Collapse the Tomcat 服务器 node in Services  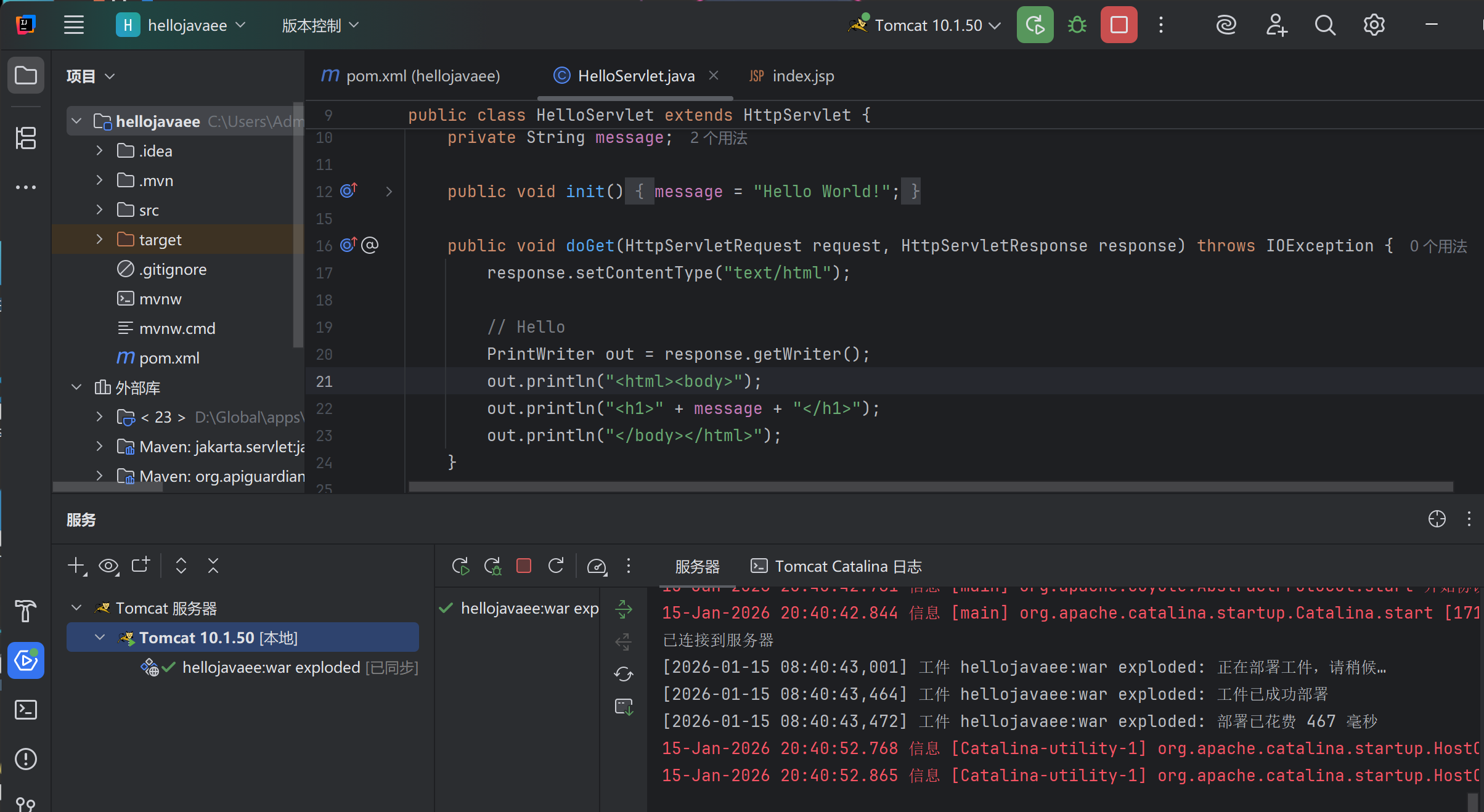click(76, 608)
